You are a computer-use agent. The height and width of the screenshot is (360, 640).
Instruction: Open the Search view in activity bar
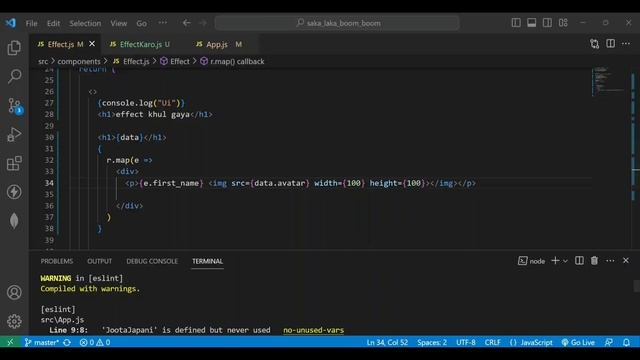[x=14, y=76]
